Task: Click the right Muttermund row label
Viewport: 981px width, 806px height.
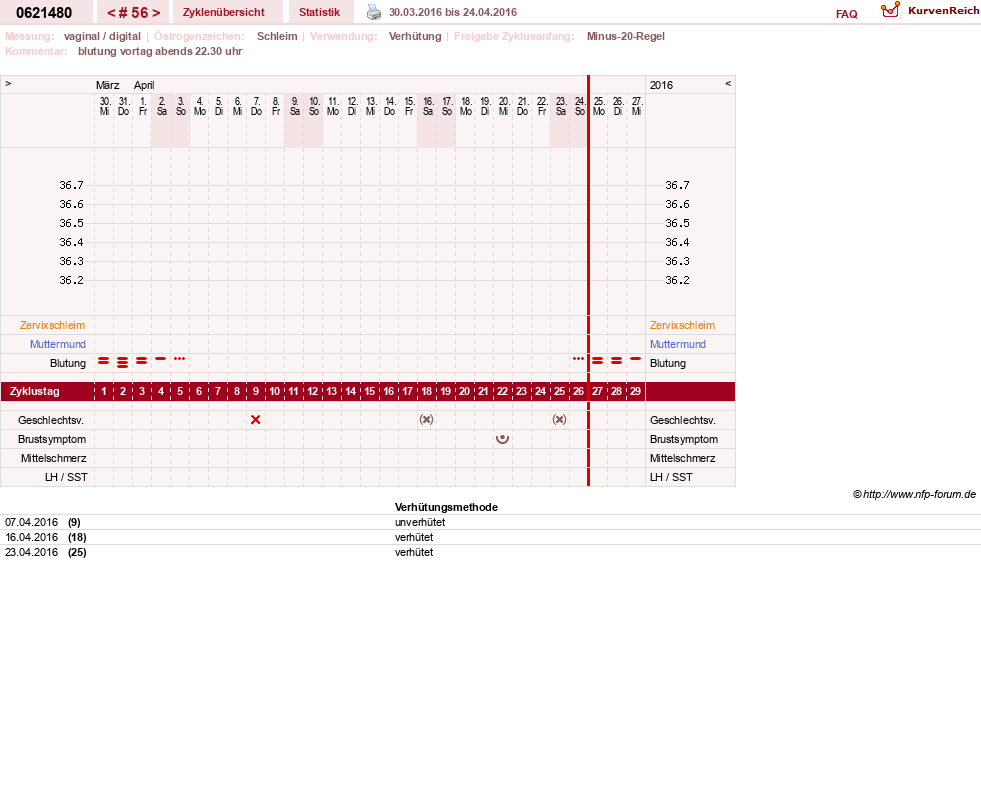Action: point(678,344)
